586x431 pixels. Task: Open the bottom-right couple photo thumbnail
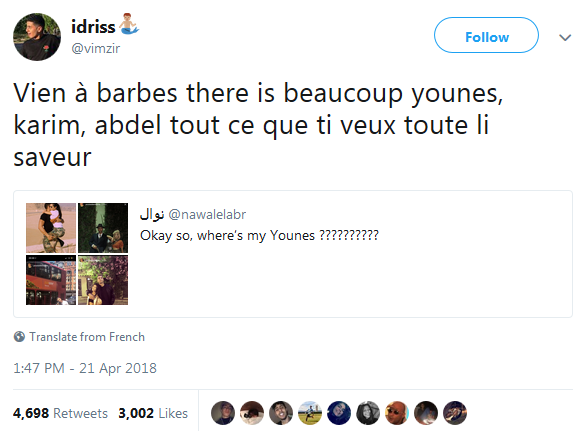pos(103,280)
